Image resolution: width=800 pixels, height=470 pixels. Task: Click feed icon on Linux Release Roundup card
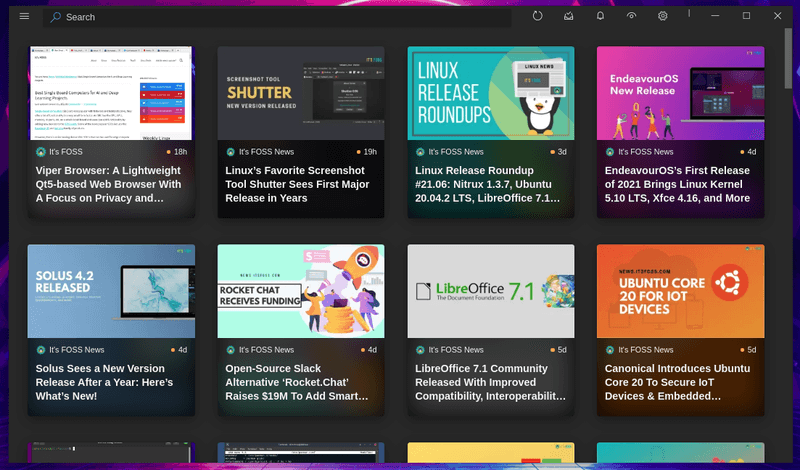point(420,152)
